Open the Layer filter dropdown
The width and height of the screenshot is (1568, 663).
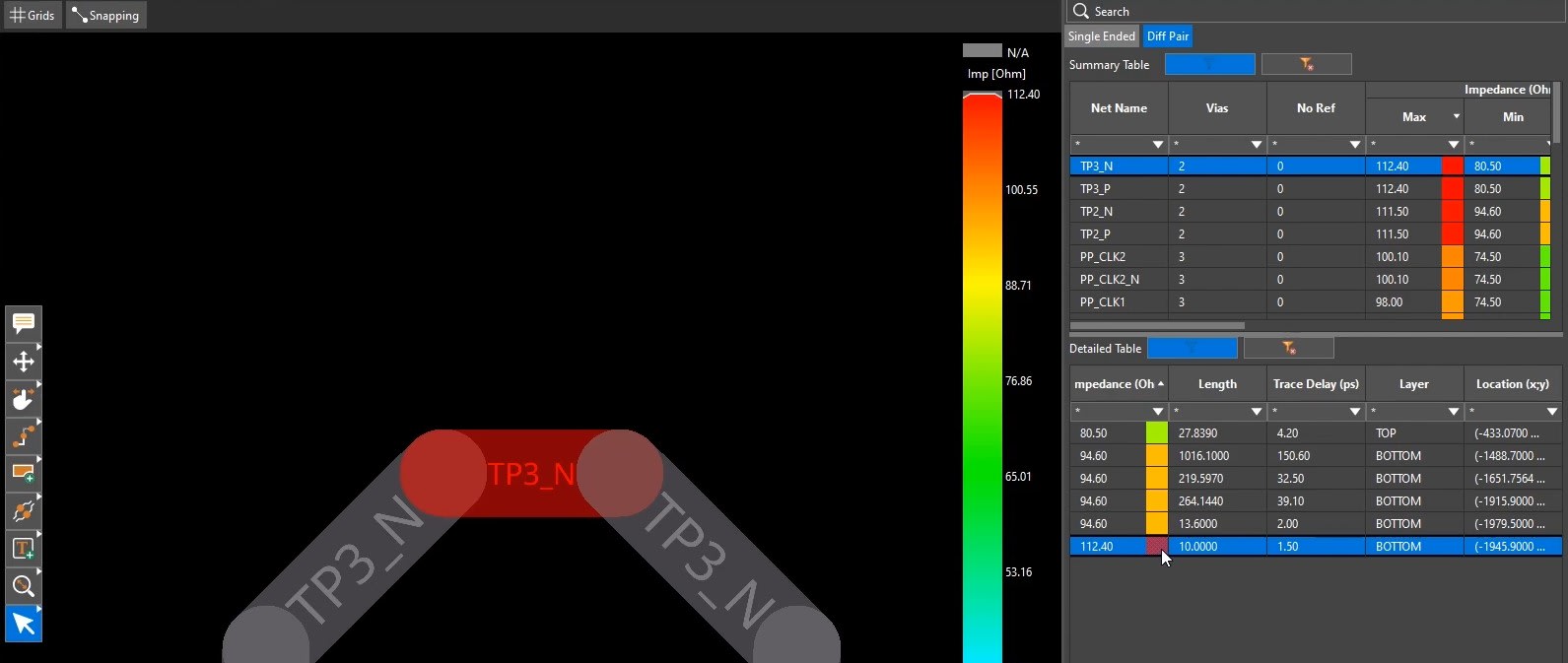point(1454,411)
